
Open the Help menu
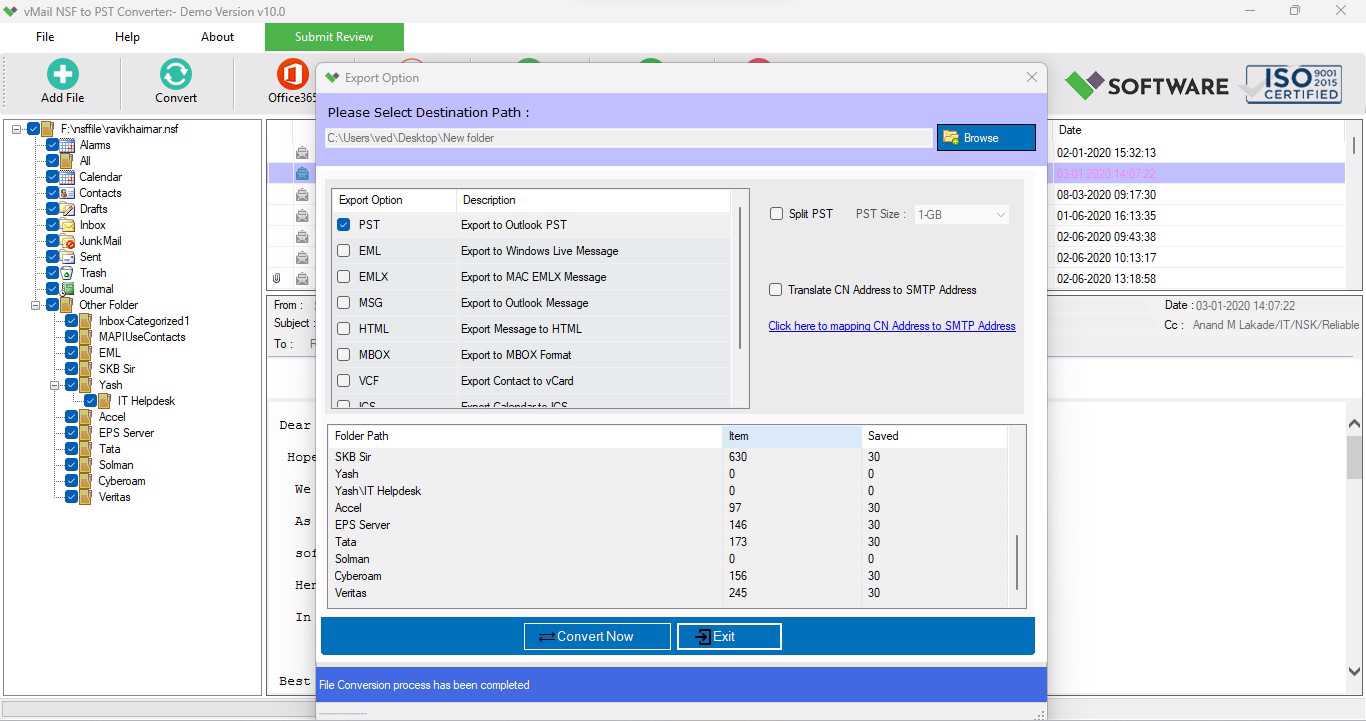(127, 37)
